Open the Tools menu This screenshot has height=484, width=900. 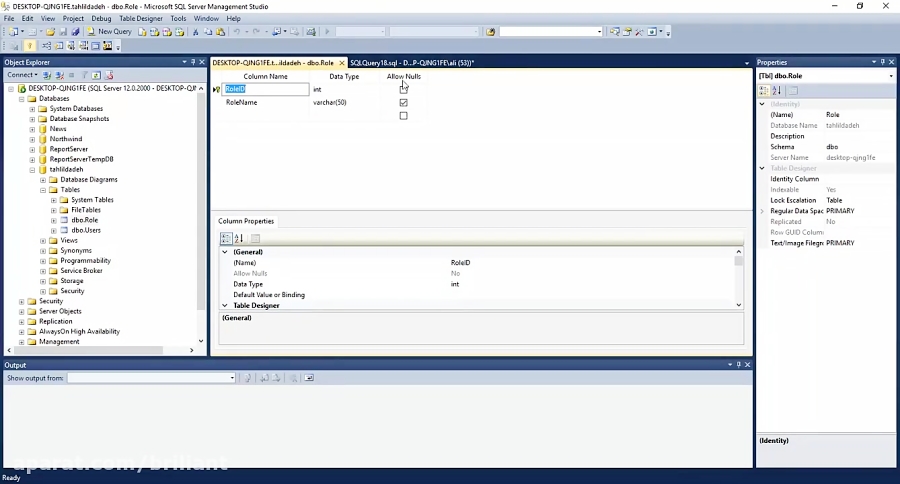click(x=178, y=18)
